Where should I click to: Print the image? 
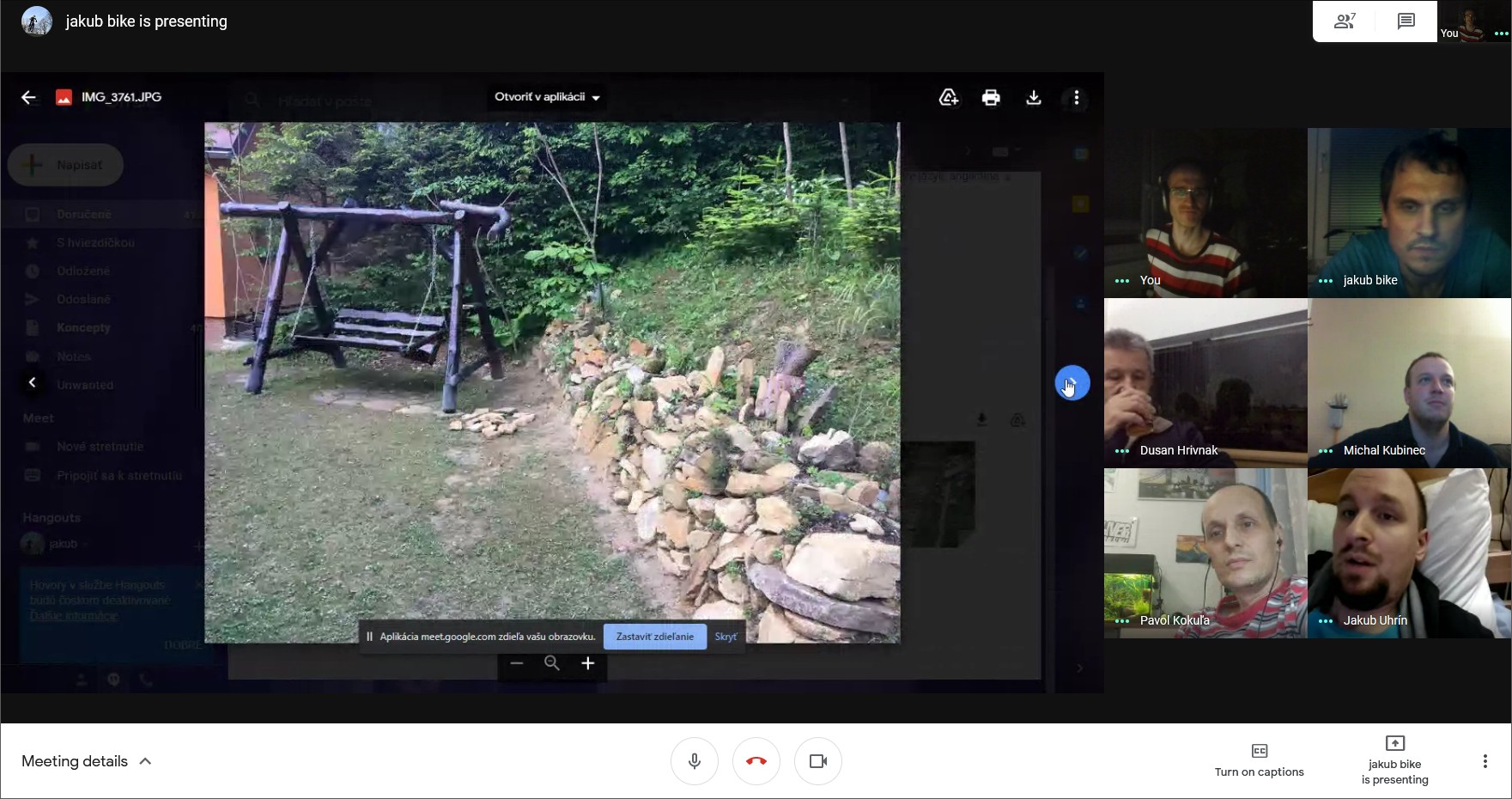pyautogui.click(x=991, y=98)
